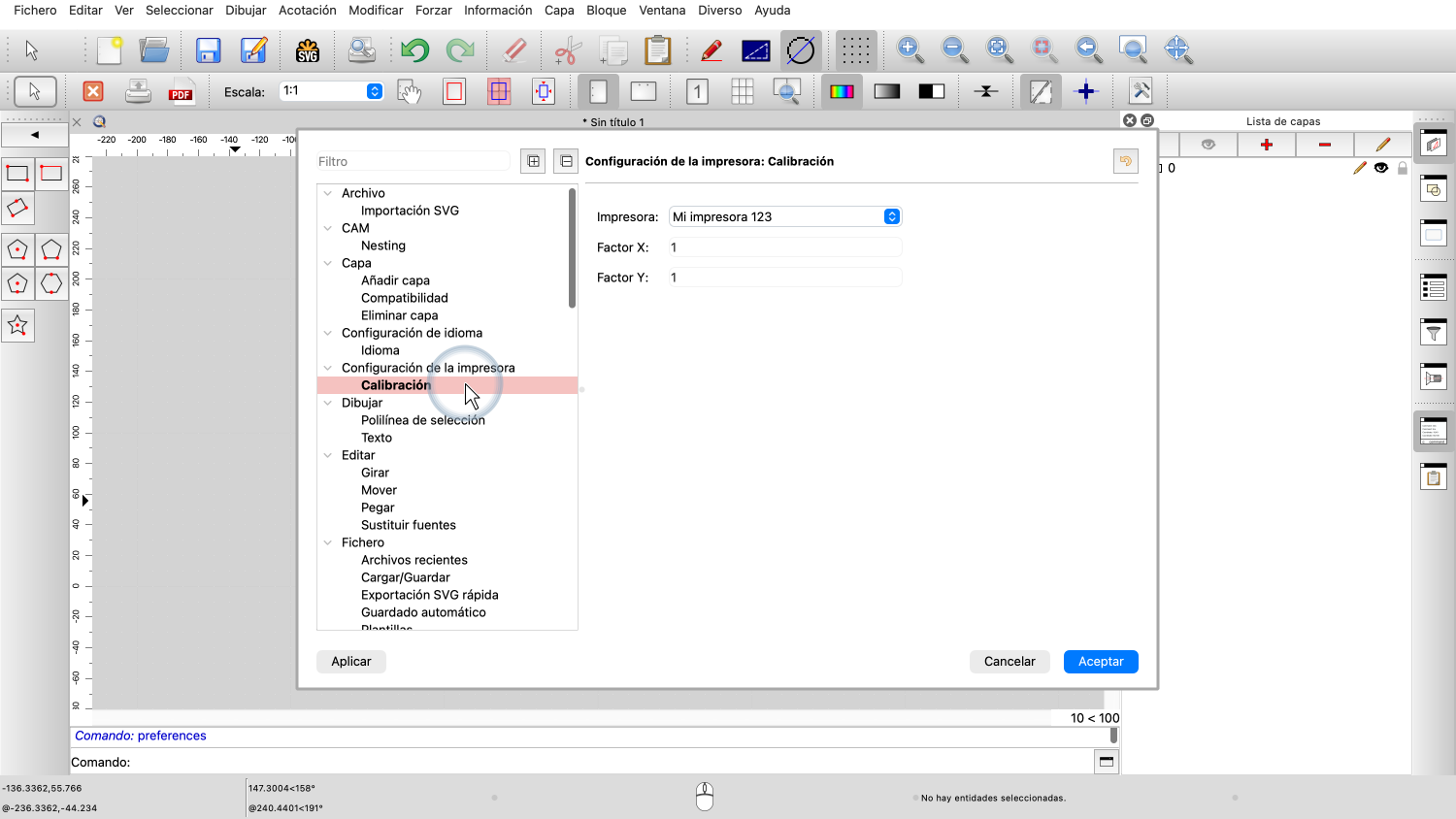Collapse the Fichero tree section
Screen dimensions: 1456x819
pos(328,542)
